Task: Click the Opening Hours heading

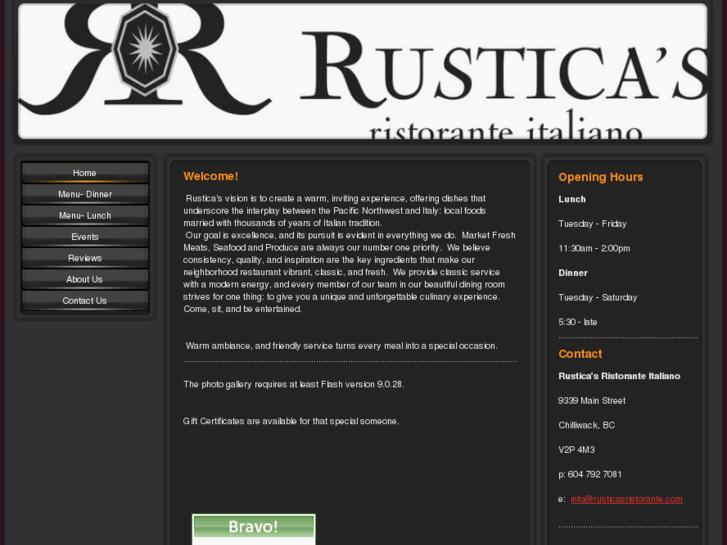Action: (600, 177)
